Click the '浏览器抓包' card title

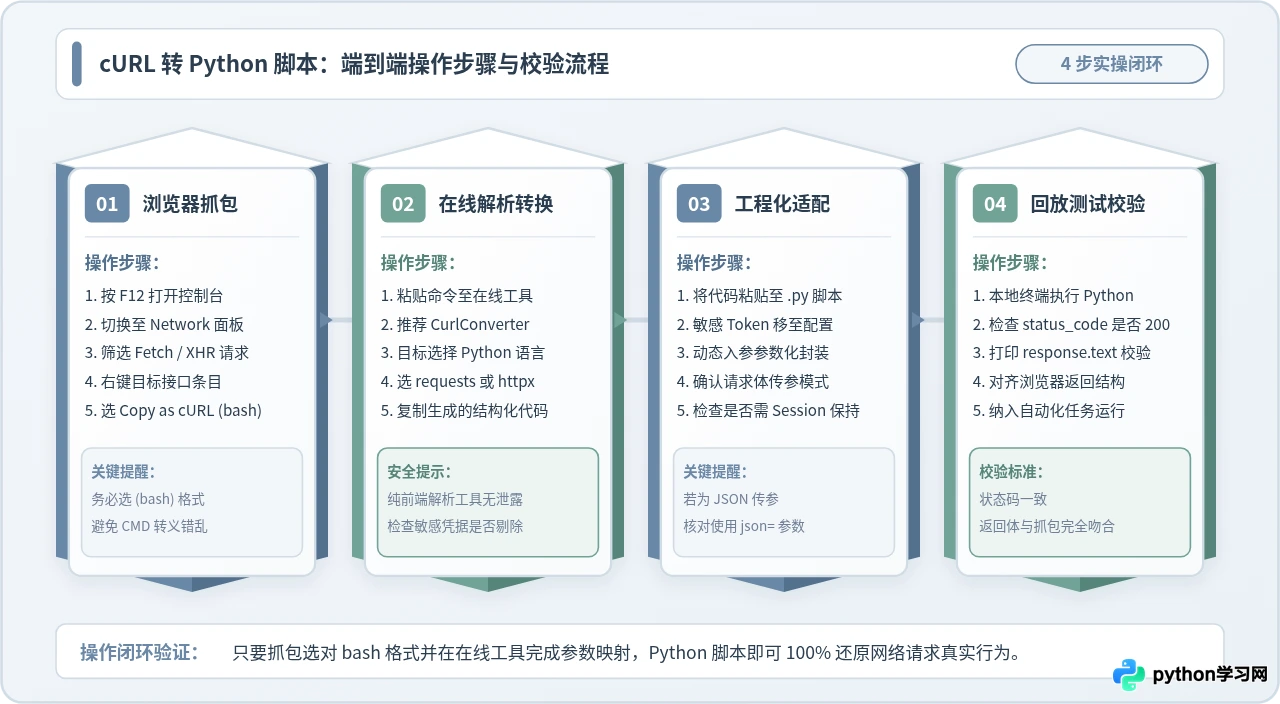click(190, 204)
